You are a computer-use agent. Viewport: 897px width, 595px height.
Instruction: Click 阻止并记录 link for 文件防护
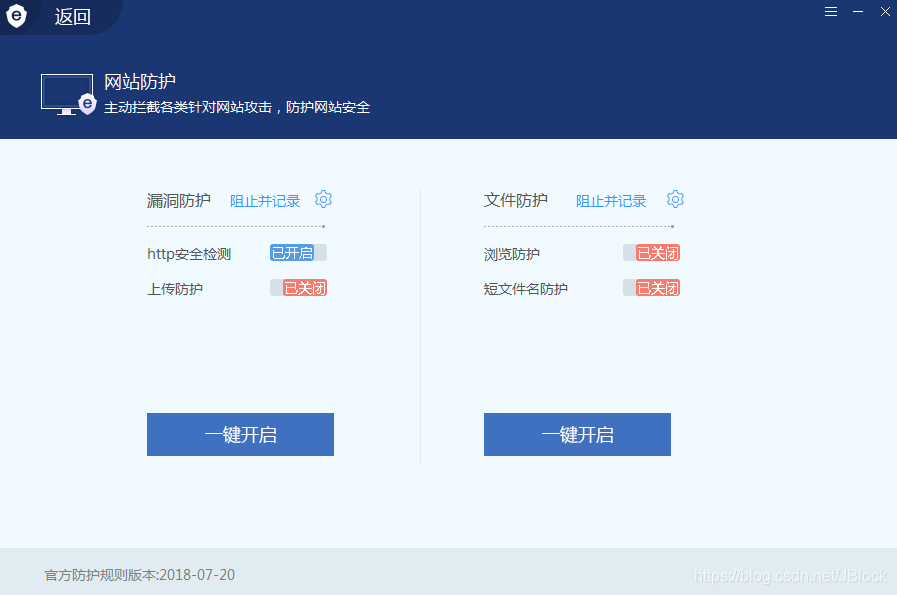(611, 201)
